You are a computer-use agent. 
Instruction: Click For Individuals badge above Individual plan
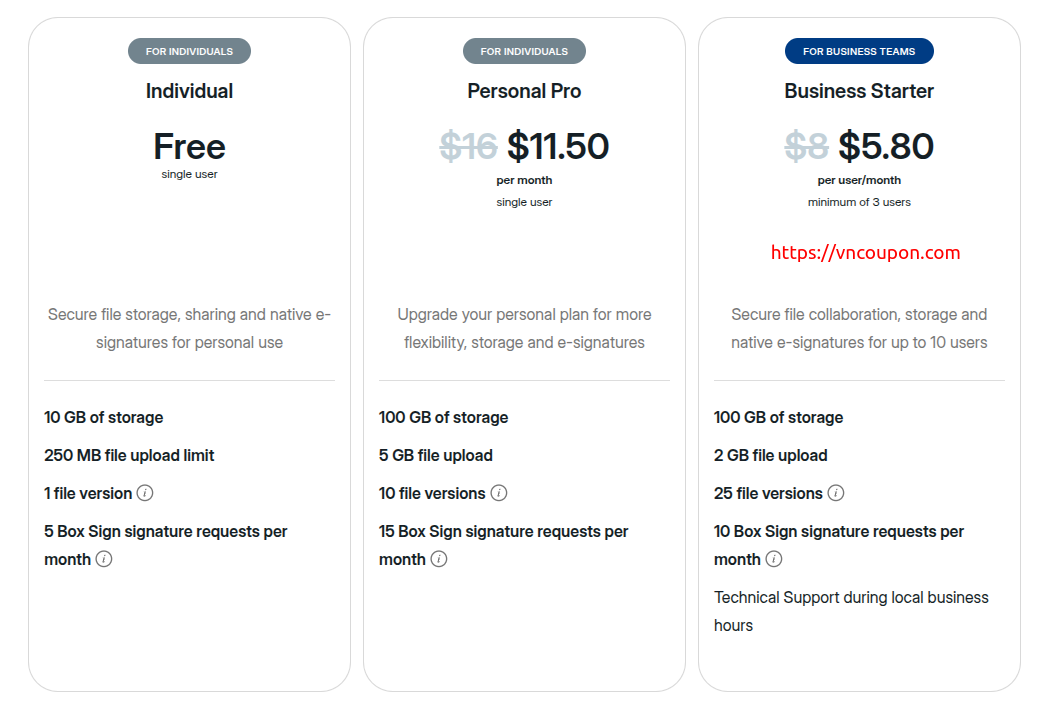pos(189,51)
